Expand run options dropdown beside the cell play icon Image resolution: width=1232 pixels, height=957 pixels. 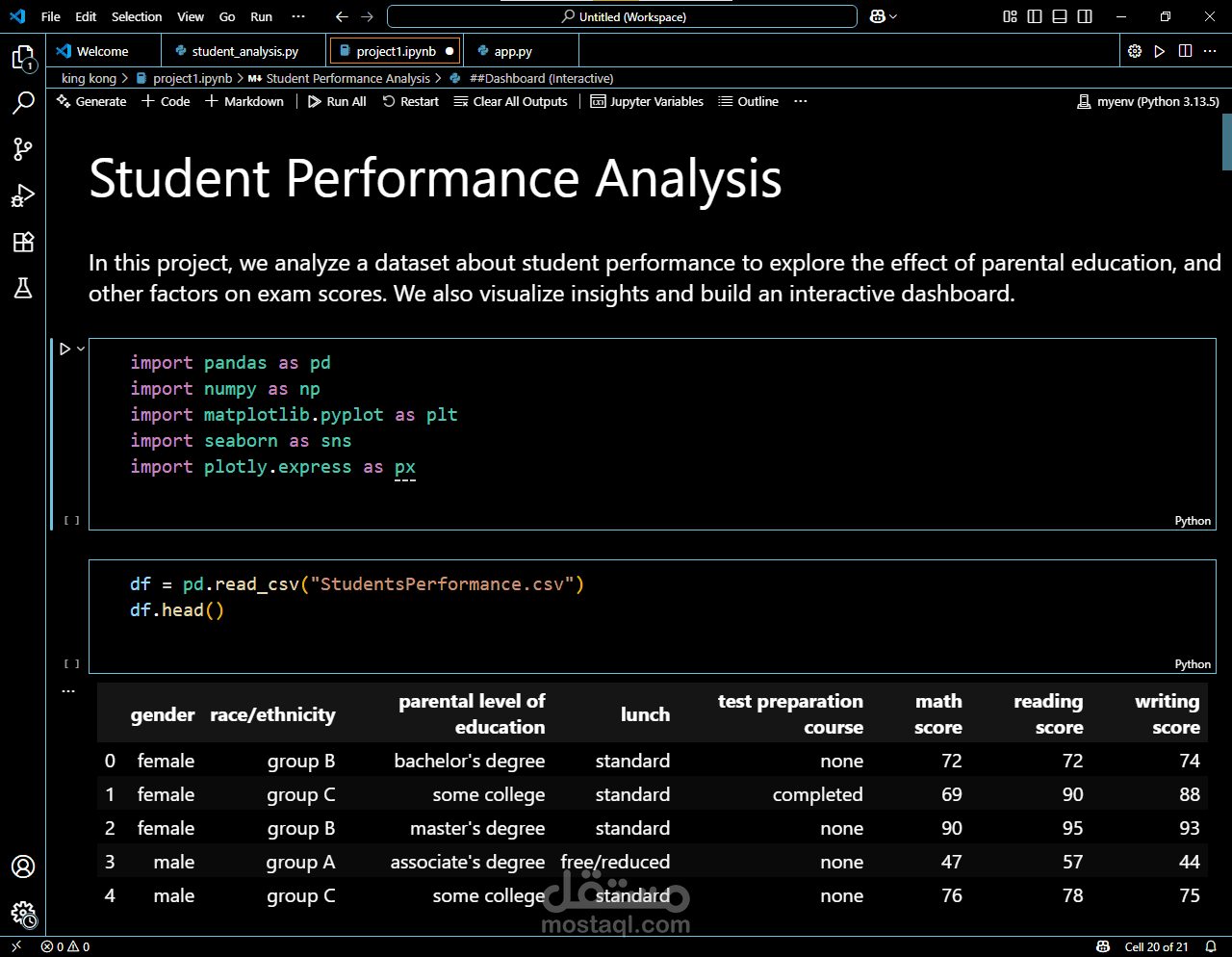pos(81,349)
